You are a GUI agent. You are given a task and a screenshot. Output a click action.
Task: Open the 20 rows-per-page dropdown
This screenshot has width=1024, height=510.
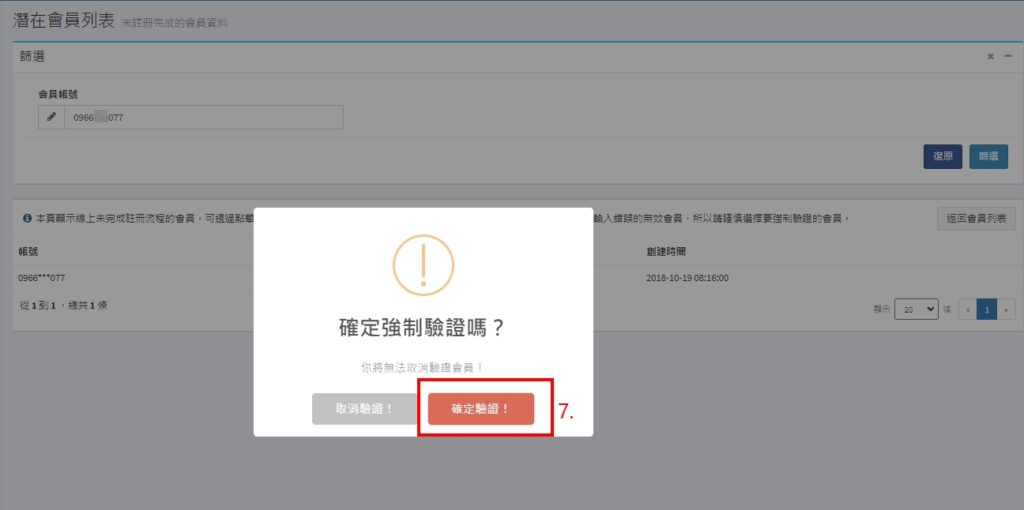click(916, 310)
